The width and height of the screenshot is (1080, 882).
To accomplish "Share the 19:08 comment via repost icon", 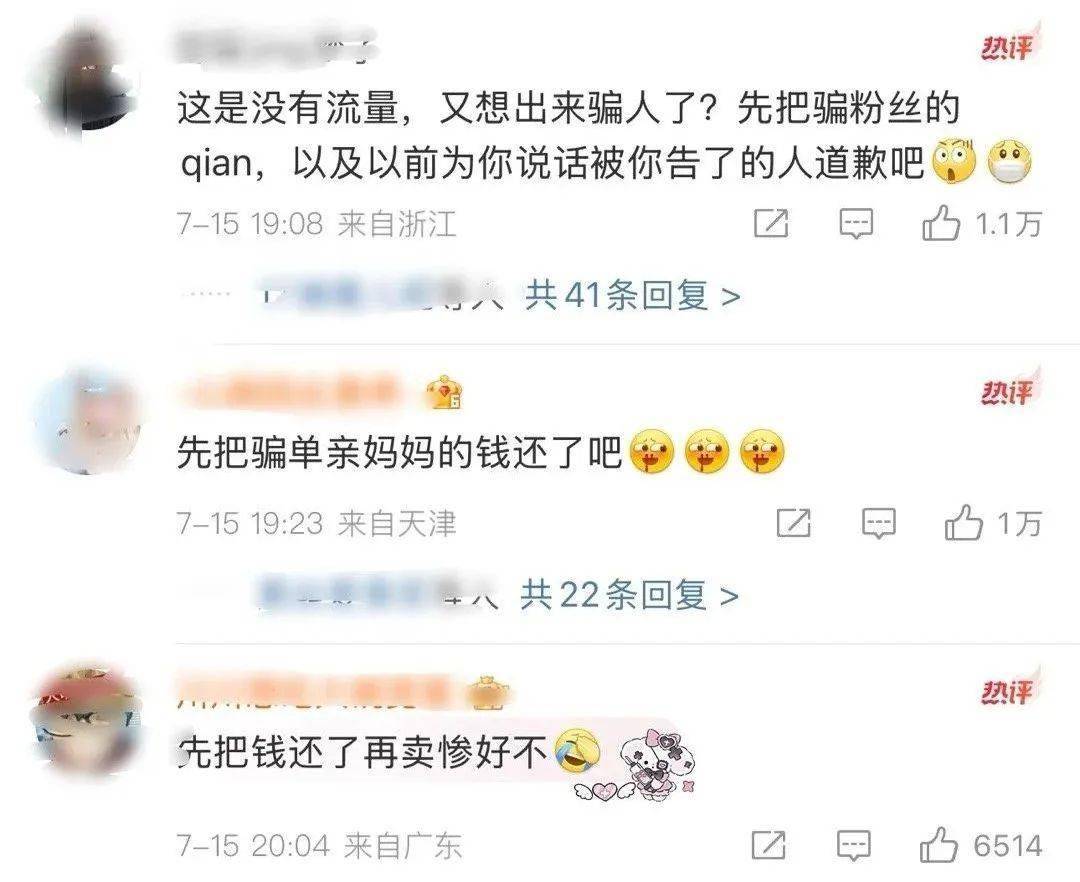I will coord(771,224).
